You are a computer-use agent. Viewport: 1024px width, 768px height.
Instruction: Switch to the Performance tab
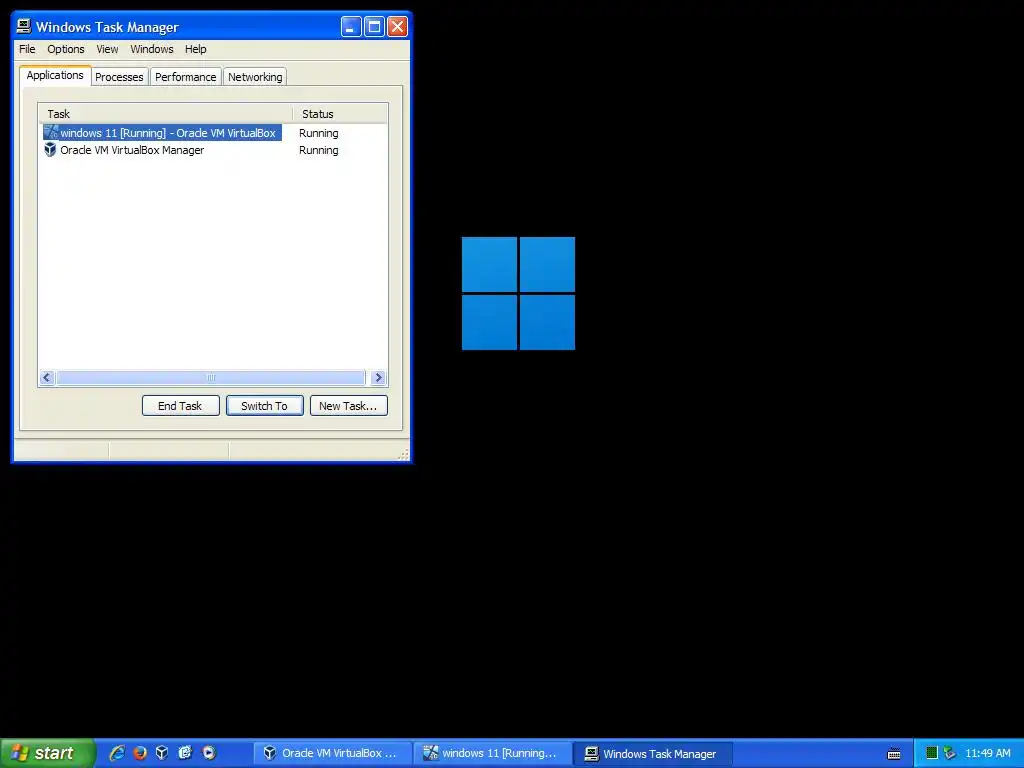tap(185, 77)
